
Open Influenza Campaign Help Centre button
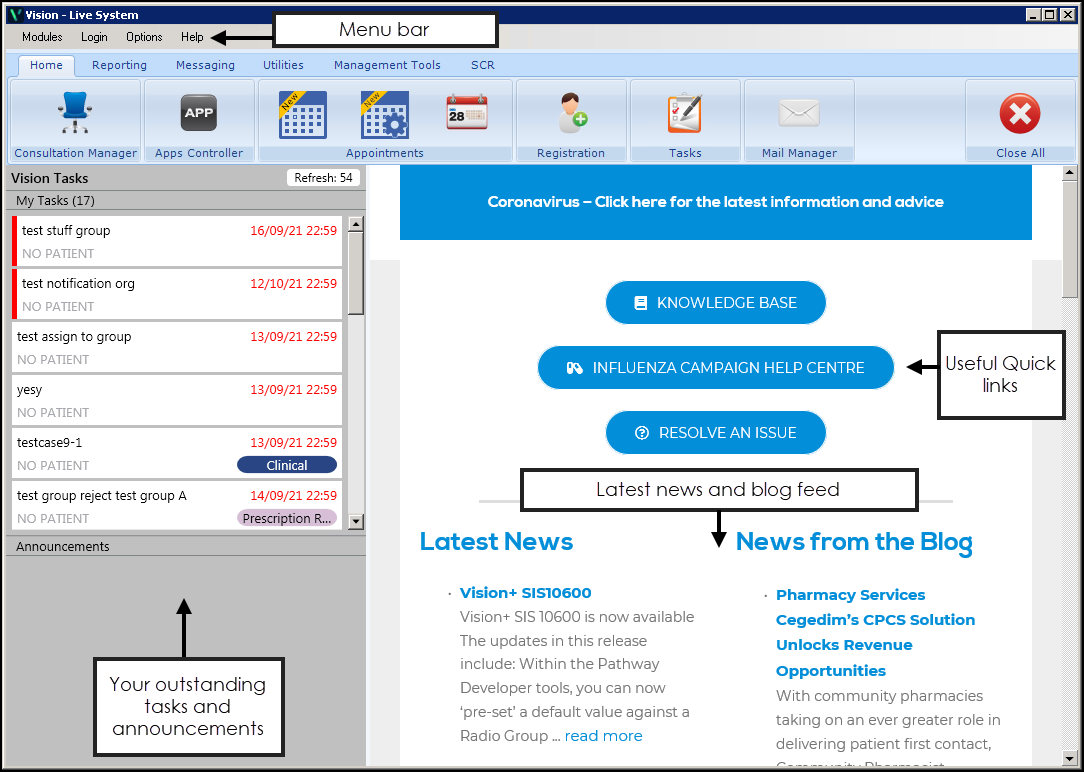click(x=716, y=368)
